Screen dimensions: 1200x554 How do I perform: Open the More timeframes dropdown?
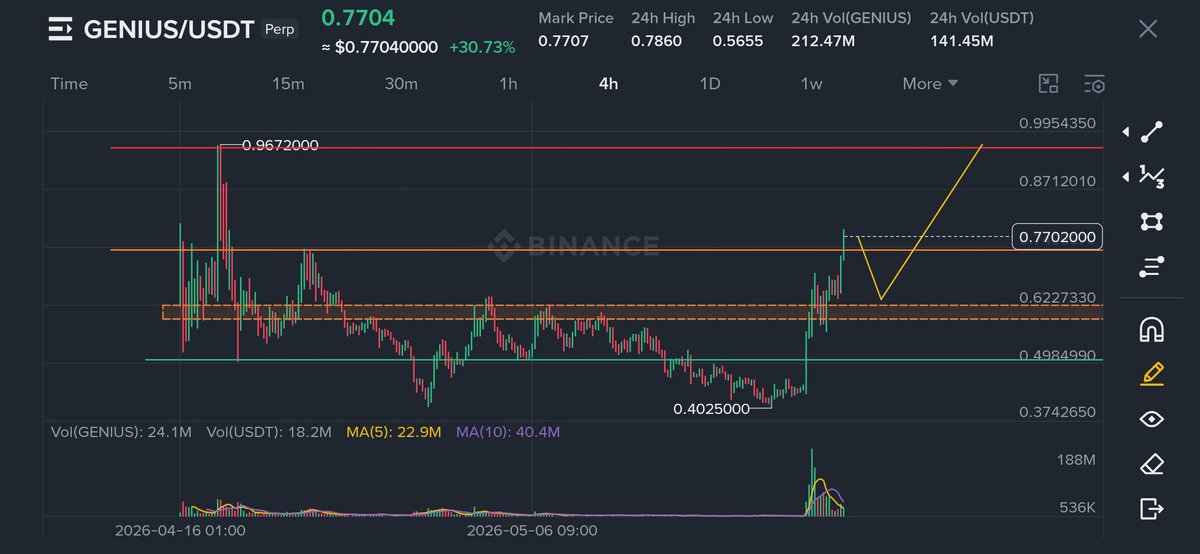[930, 84]
